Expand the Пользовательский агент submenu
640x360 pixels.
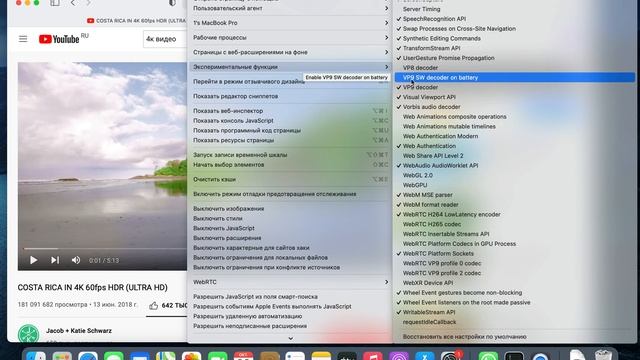[290, 8]
